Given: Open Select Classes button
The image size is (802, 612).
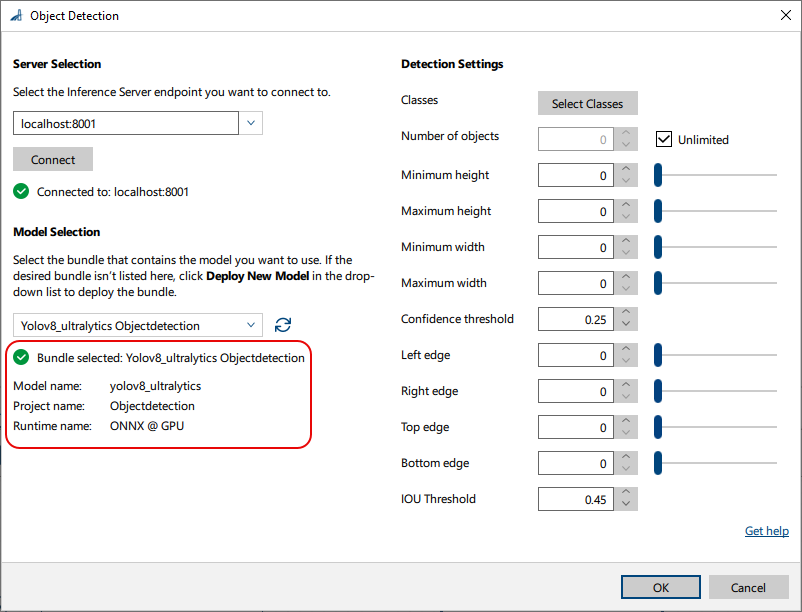Looking at the screenshot, I should 587,103.
